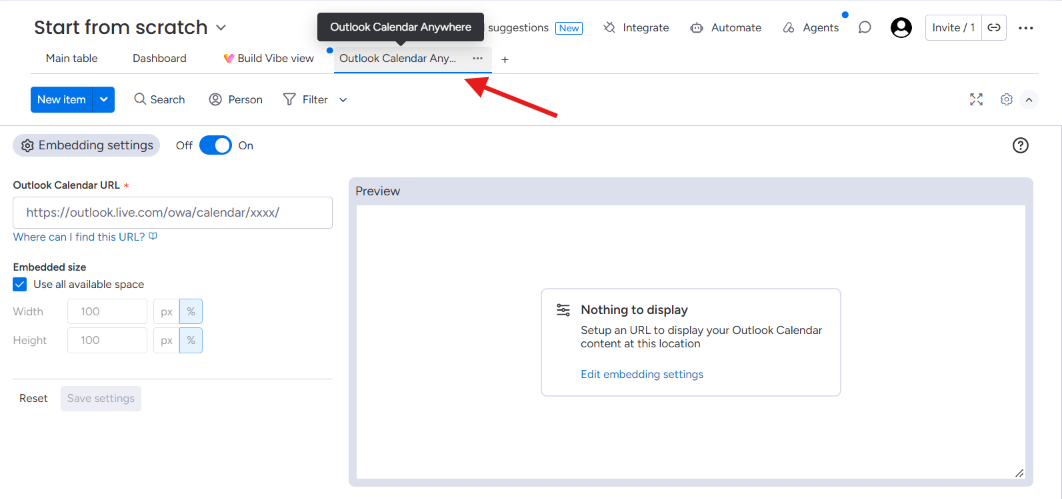Open view settings gear icon
Image resolution: width=1062 pixels, height=499 pixels.
tap(1006, 100)
